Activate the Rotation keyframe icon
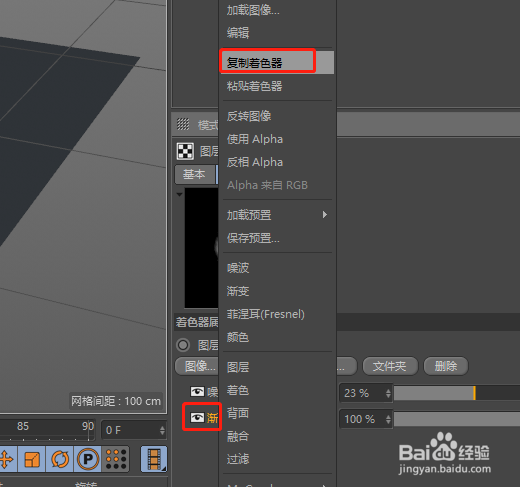Viewport: 520px width, 487px height. [x=60, y=459]
